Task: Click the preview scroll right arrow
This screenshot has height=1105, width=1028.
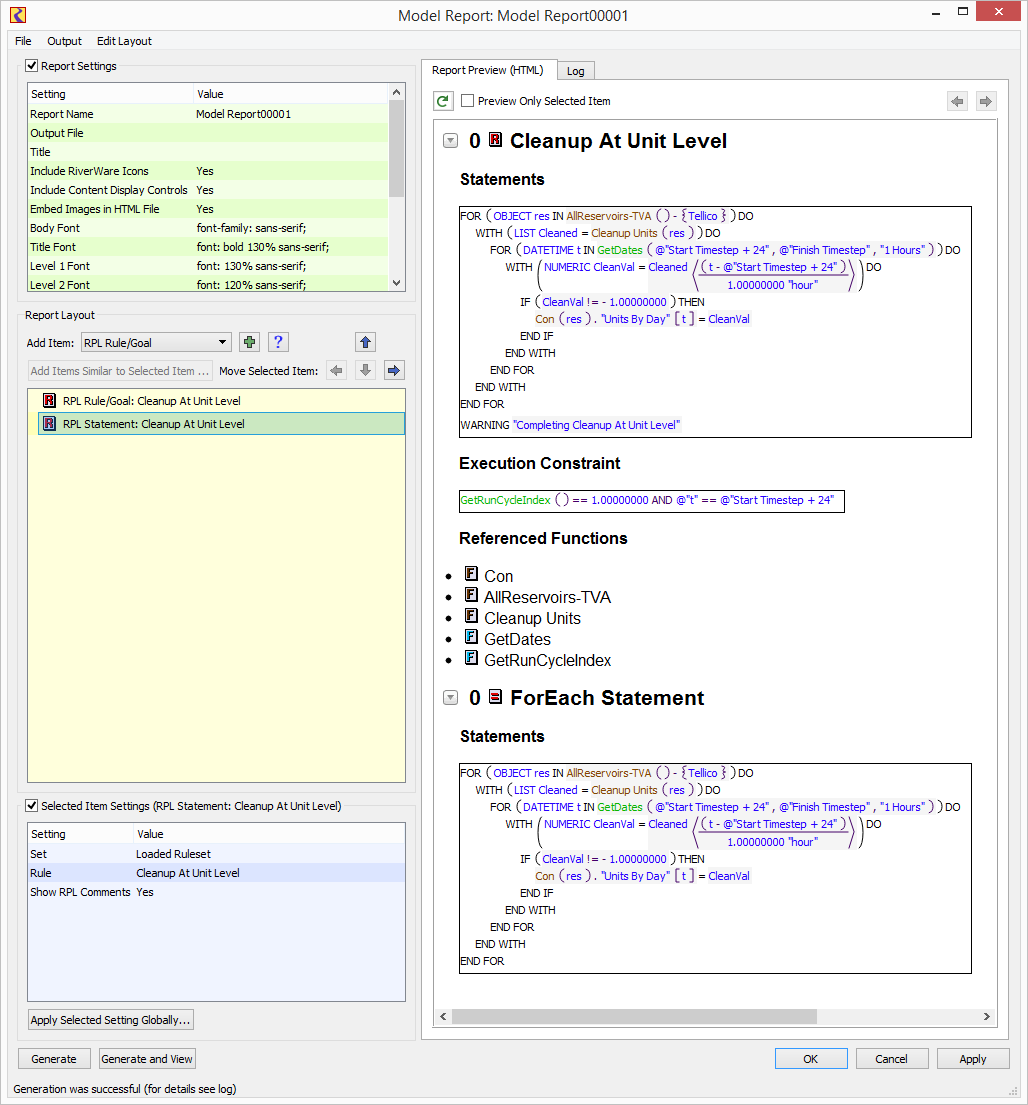Action: point(986,1016)
